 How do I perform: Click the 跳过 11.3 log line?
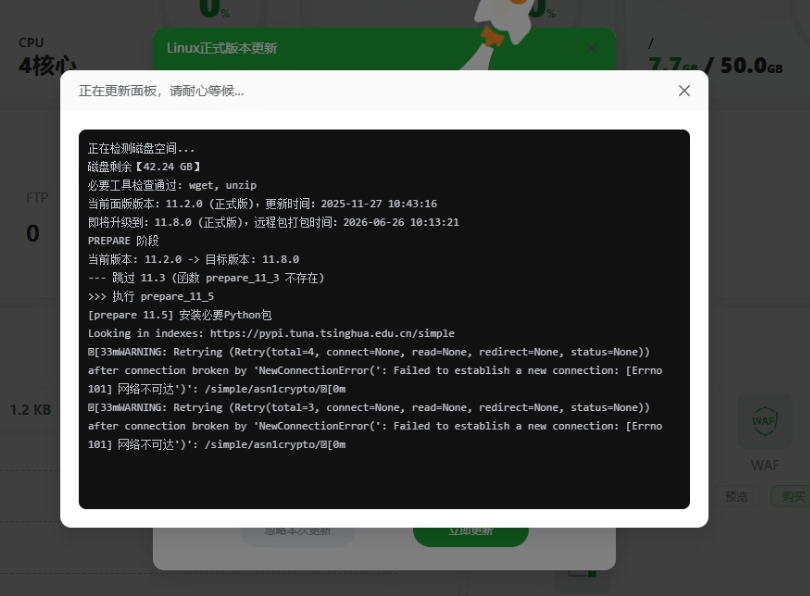206,278
